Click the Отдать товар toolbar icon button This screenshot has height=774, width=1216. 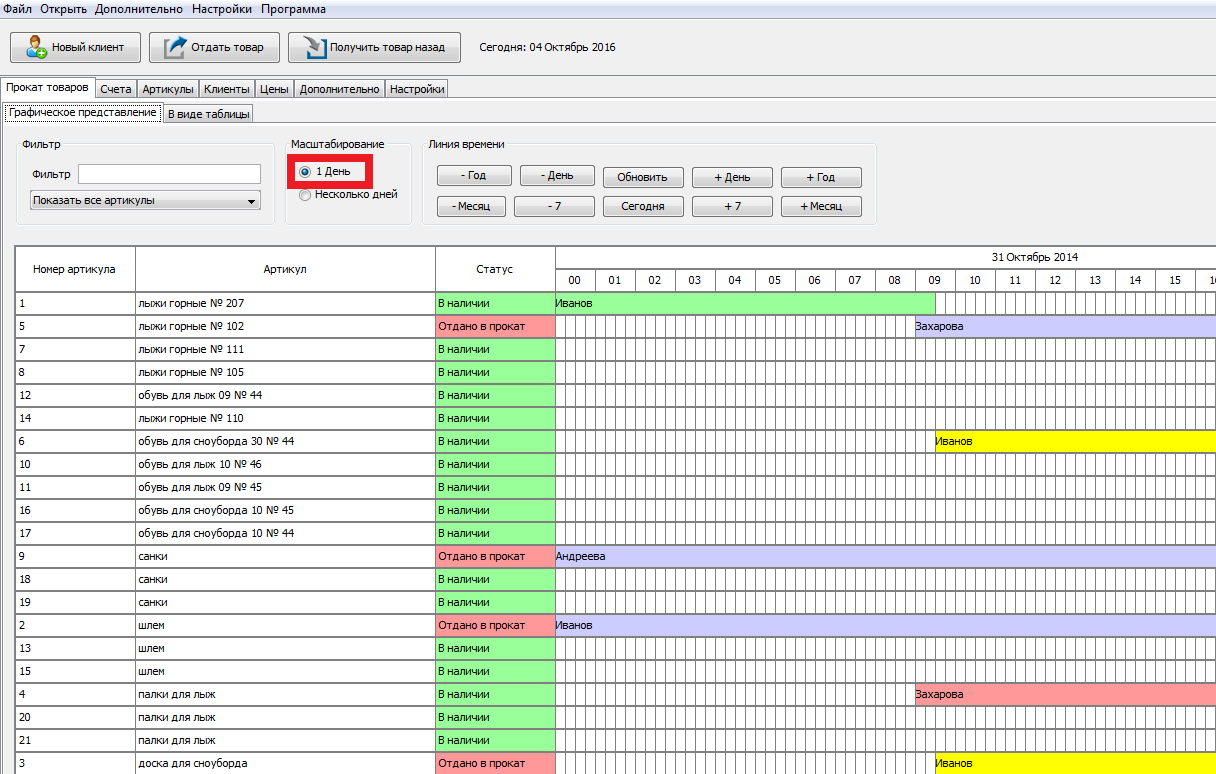coord(214,47)
